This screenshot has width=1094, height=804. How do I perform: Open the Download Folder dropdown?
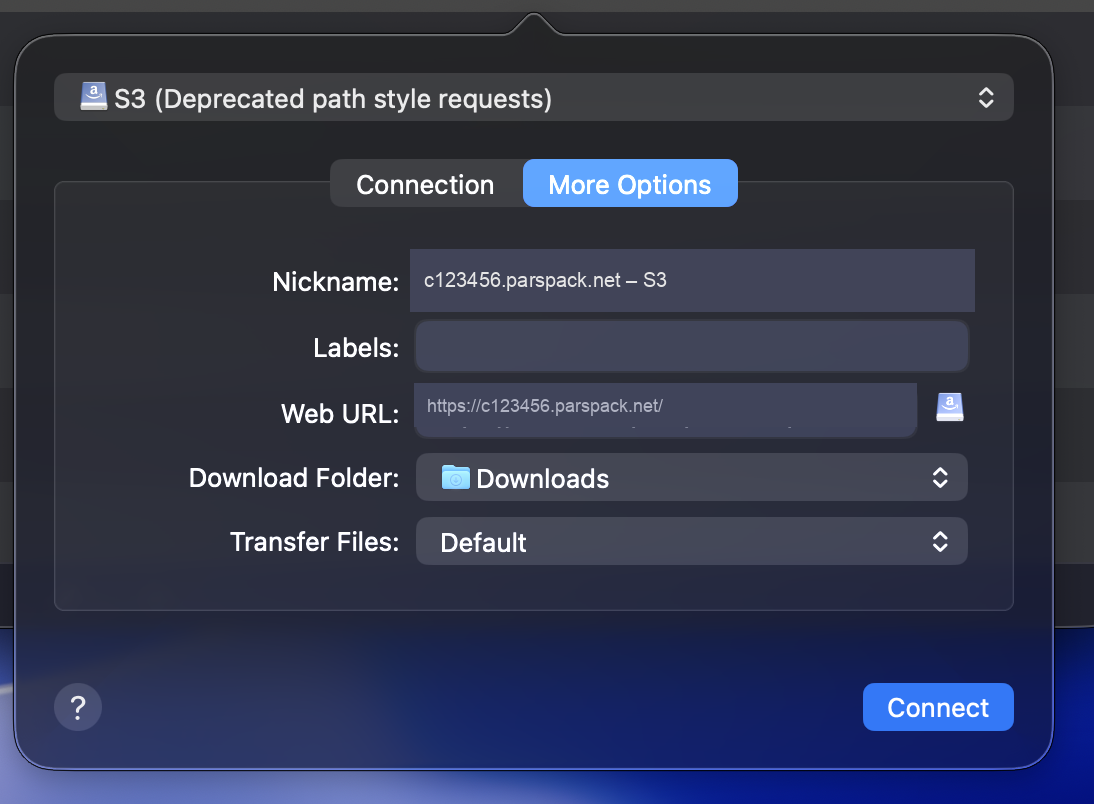692,478
